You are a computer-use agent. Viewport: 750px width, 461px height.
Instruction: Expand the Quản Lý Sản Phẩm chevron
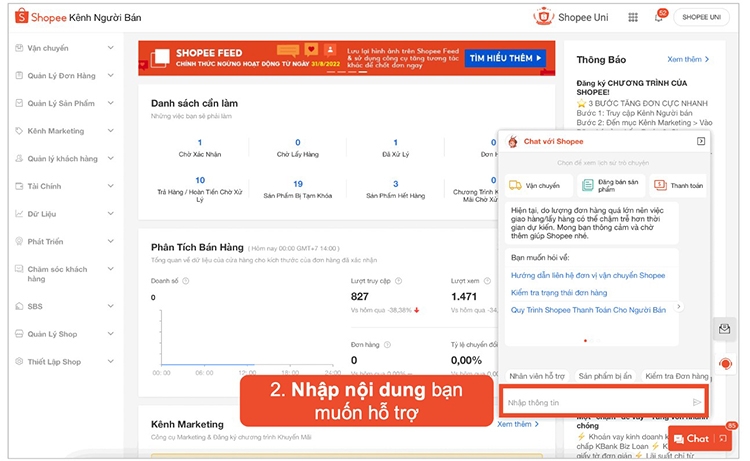(x=110, y=103)
